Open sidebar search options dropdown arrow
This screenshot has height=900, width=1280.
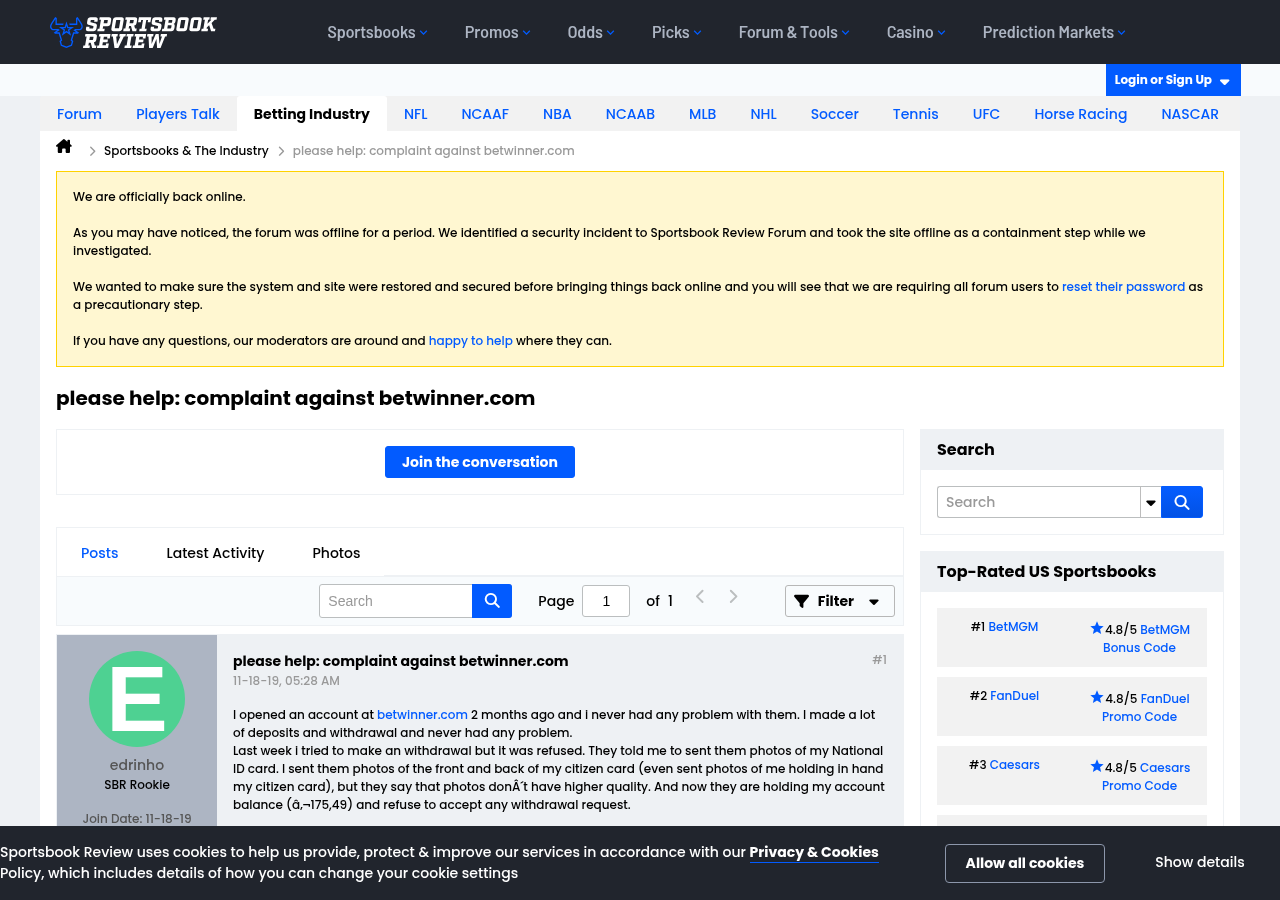click(1151, 502)
